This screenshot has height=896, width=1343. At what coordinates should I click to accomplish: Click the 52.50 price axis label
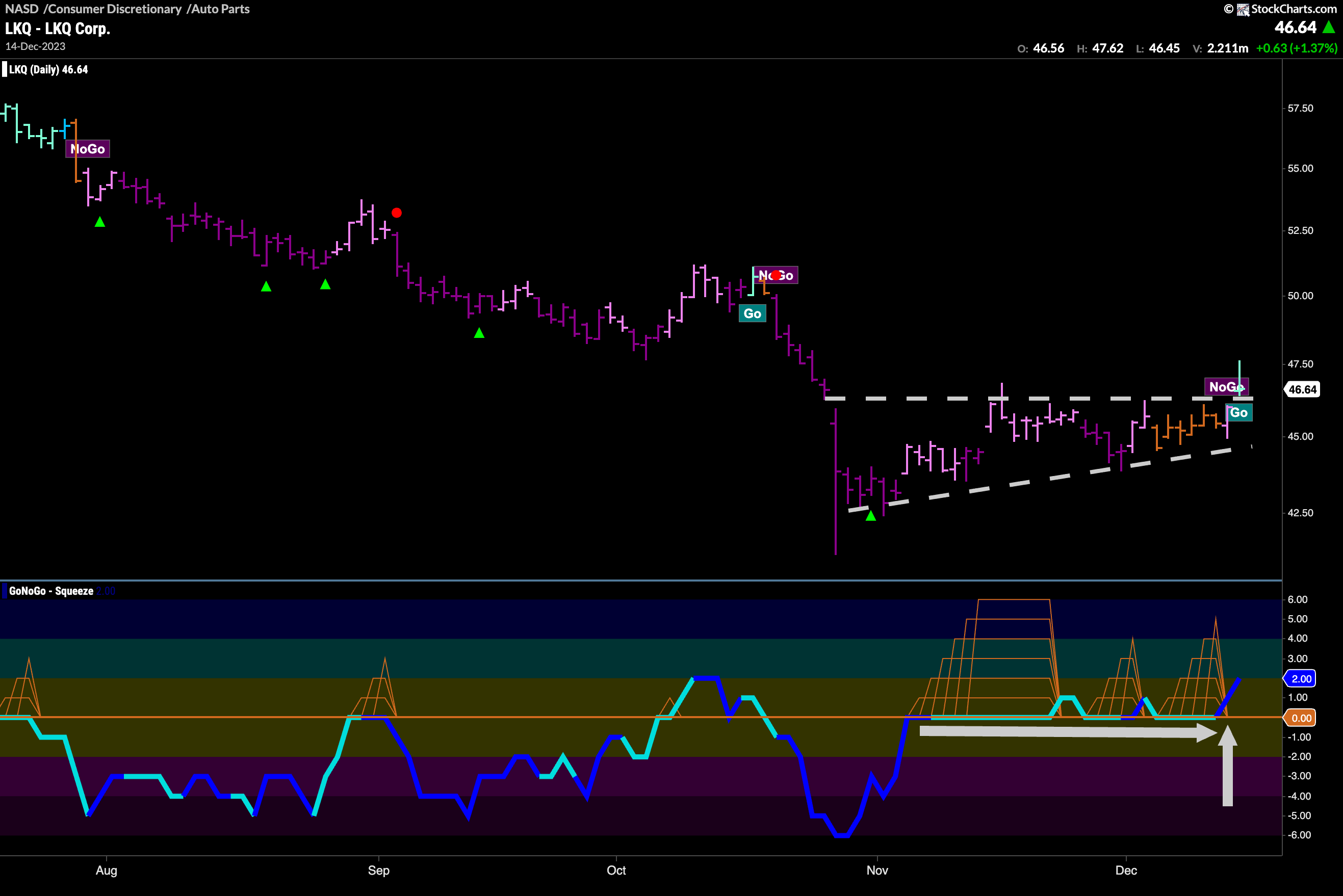click(1300, 231)
